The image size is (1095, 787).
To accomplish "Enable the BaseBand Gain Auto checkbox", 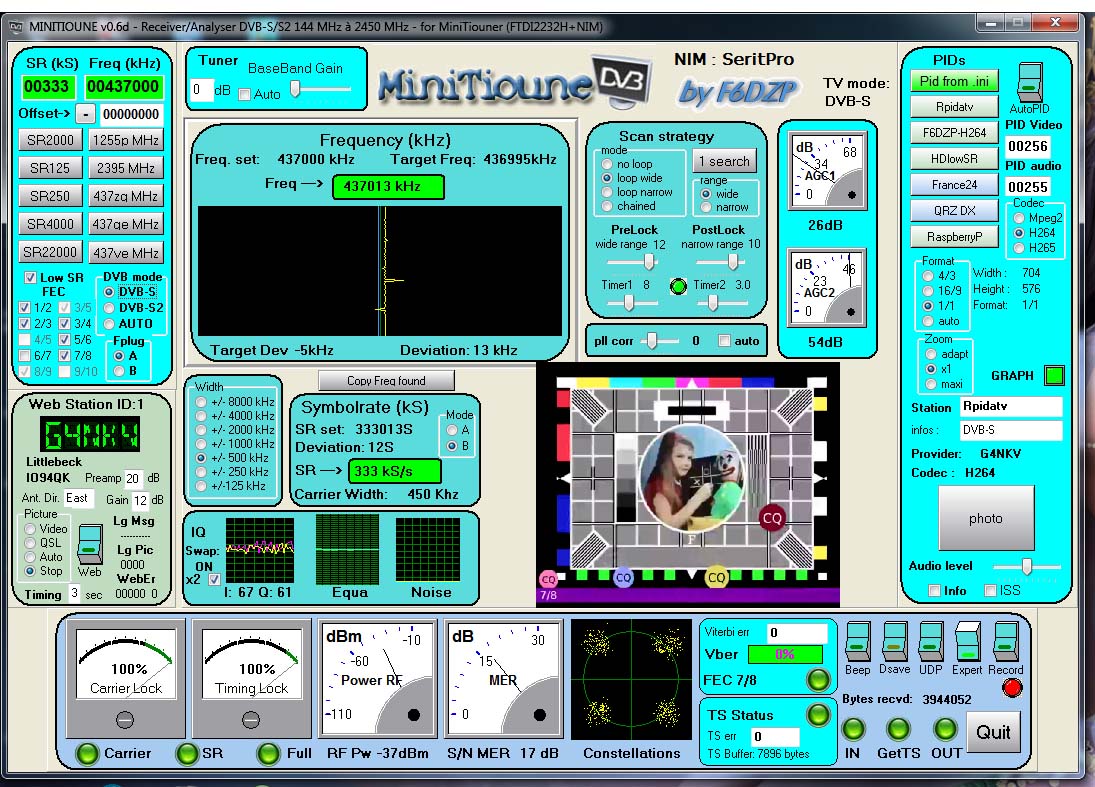I will (x=244, y=94).
